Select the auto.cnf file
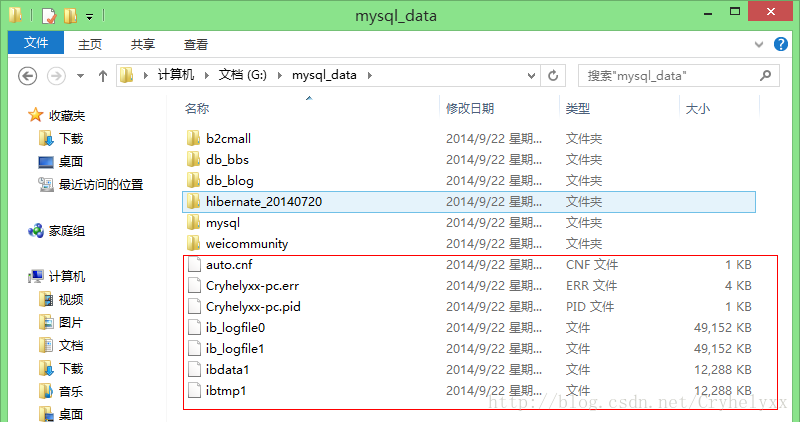The image size is (800, 422). coord(469,264)
